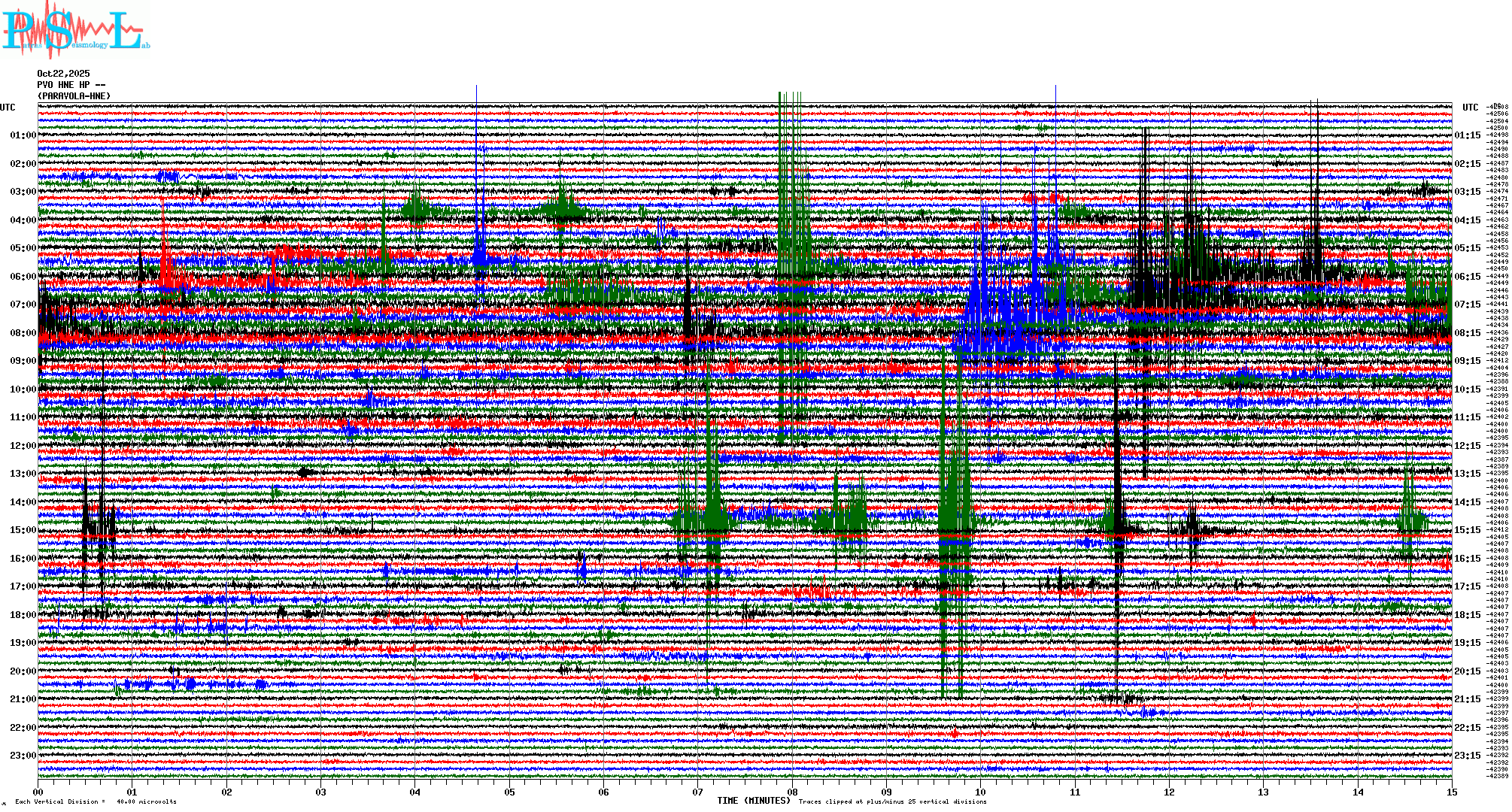Select the 15:15 time label on right
The width and height of the screenshot is (1512, 812).
pos(1467,530)
